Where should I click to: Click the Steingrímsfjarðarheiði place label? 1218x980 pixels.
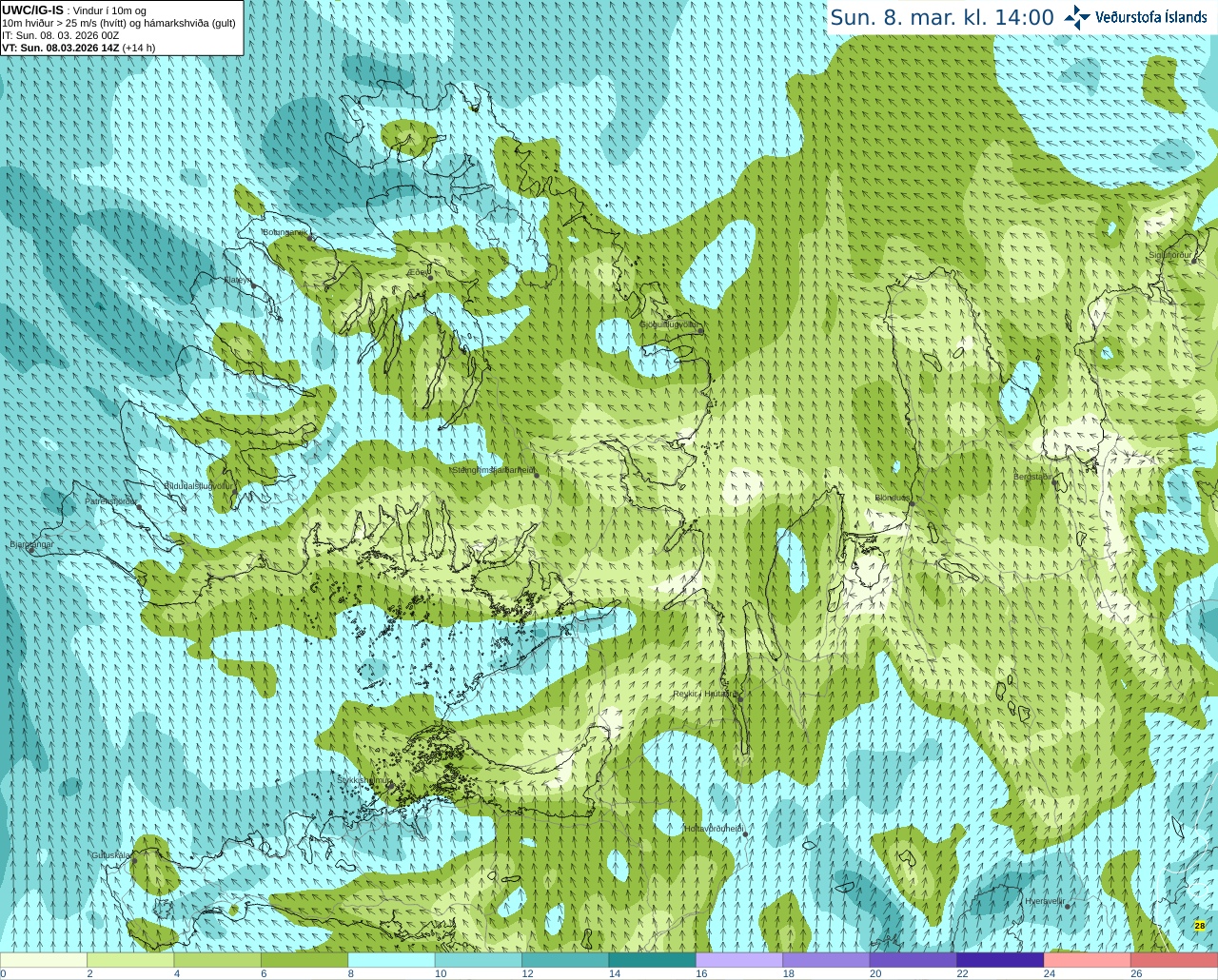[493, 470]
